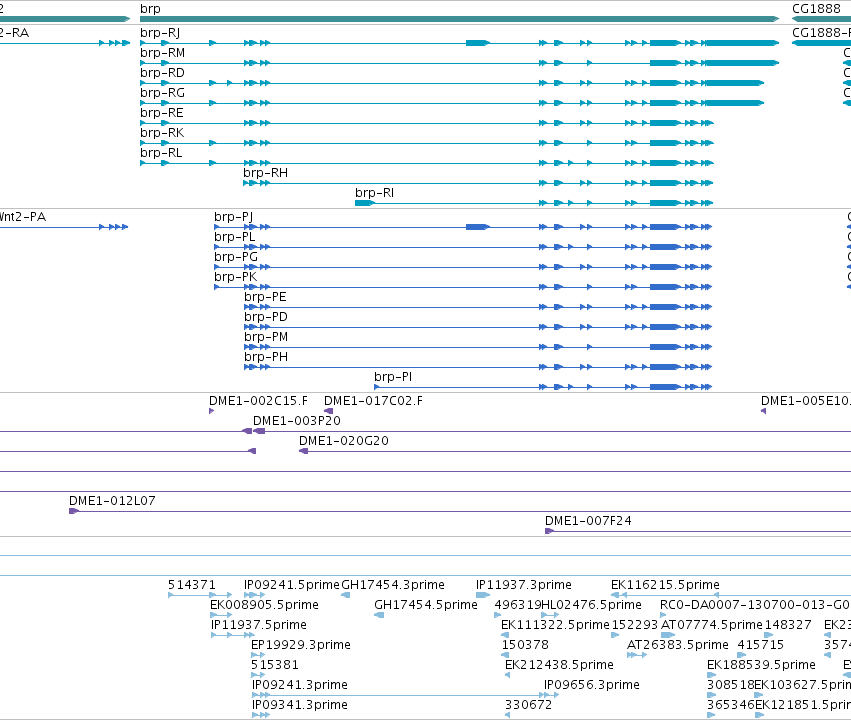Select EST EP19929.3prime
The height and width of the screenshot is (720, 851).
click(x=301, y=645)
